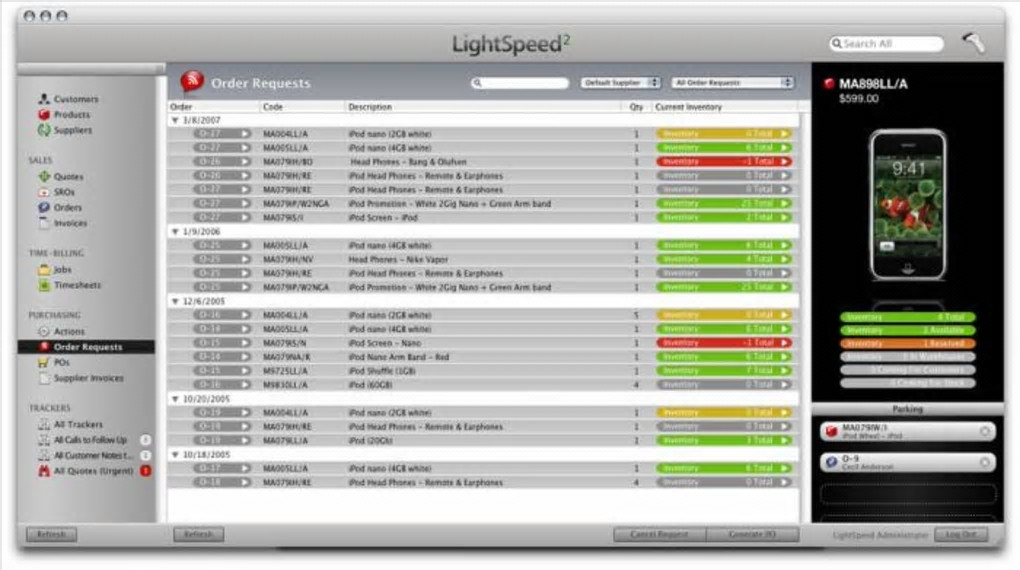Click the tool icon beside Search All

coord(973,43)
